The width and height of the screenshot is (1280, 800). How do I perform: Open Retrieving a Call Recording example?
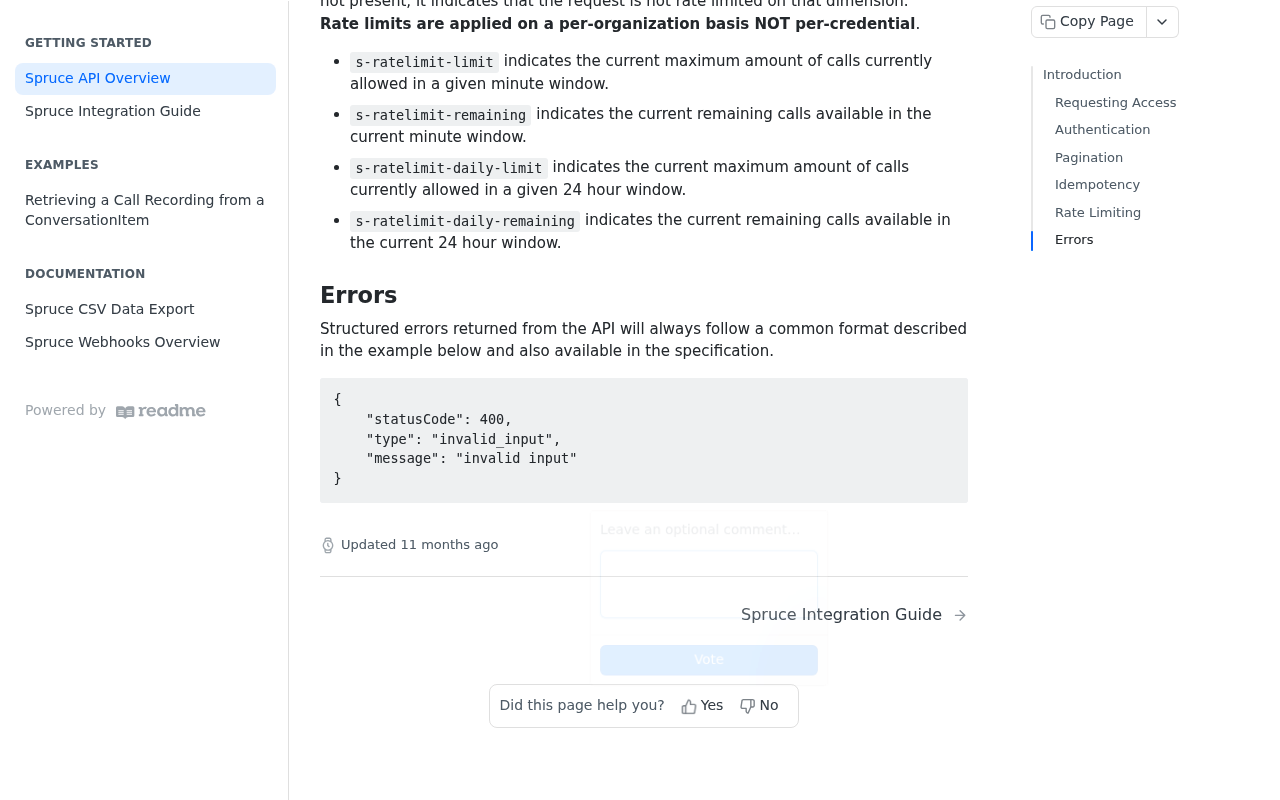[145, 211]
